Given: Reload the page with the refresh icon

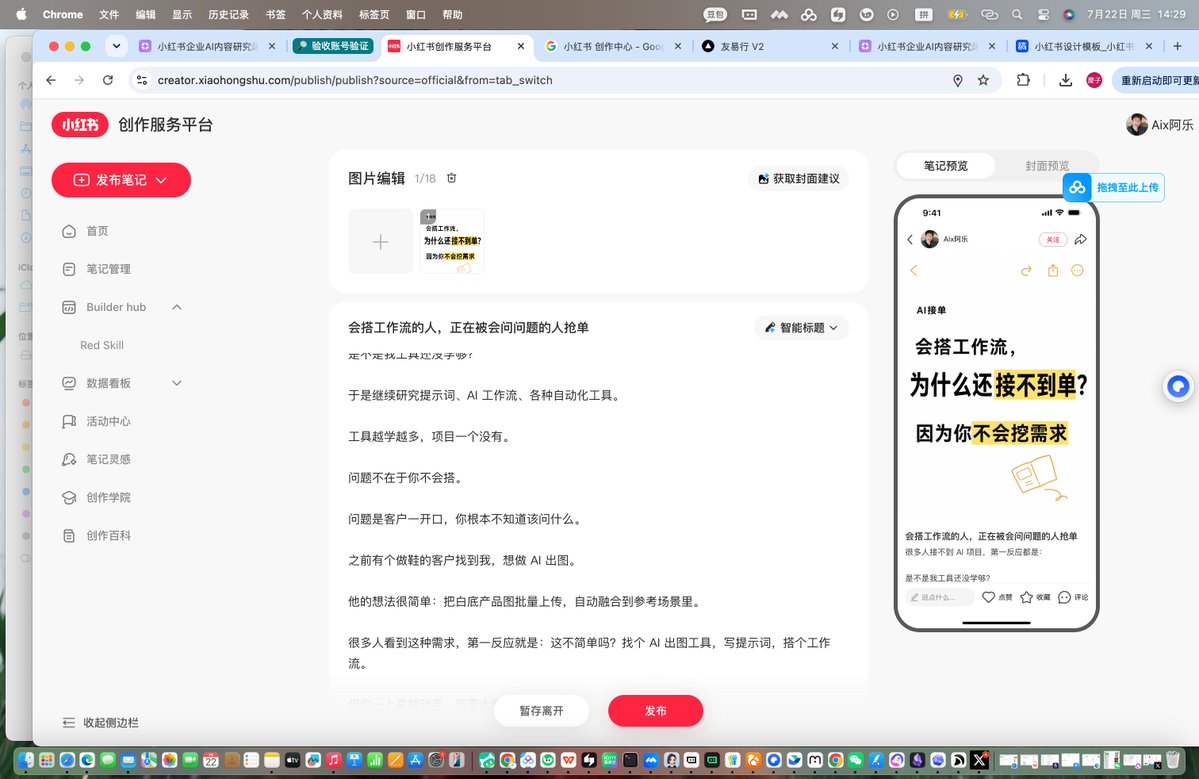Looking at the screenshot, I should [x=108, y=80].
